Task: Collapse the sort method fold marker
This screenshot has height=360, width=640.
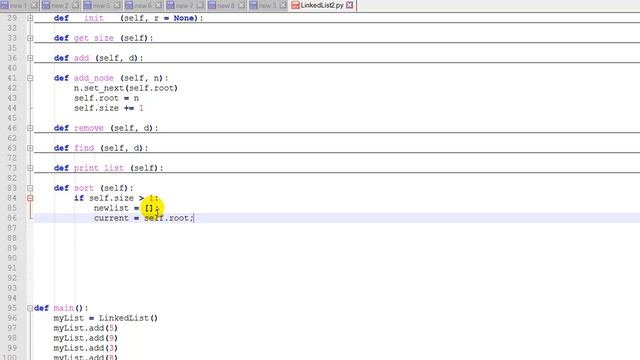Action: (x=30, y=188)
